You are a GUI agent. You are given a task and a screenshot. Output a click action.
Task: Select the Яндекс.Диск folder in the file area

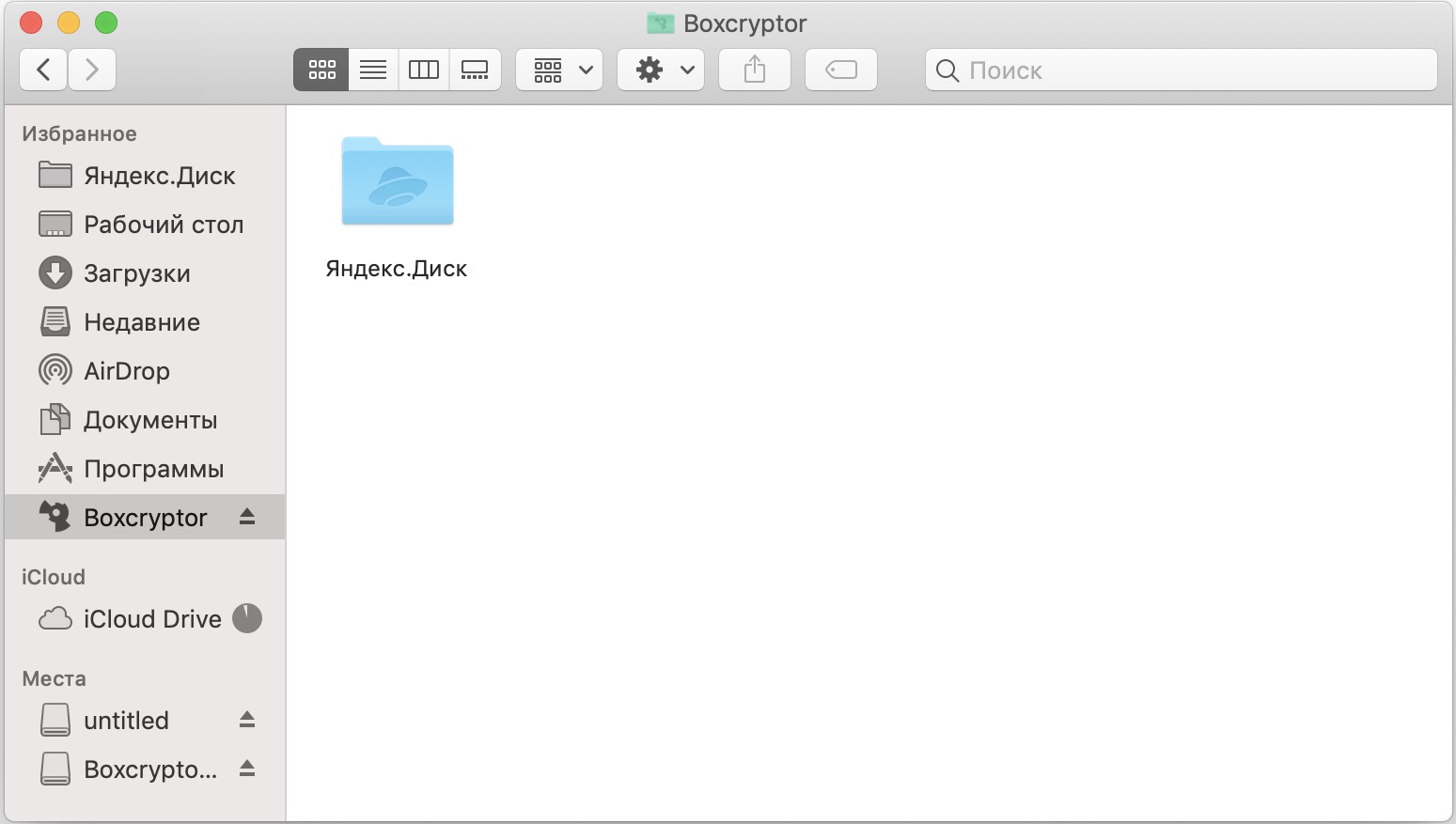coord(398,181)
